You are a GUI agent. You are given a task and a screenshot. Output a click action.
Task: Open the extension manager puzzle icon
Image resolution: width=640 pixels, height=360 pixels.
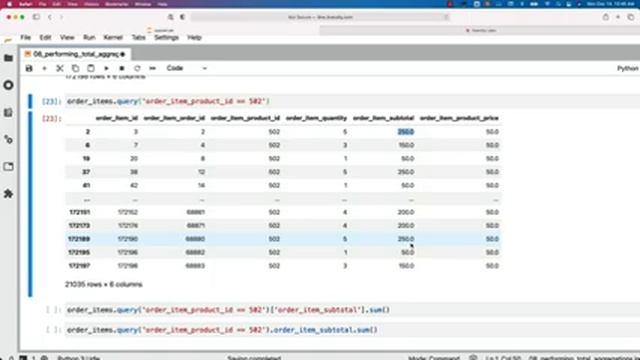tap(9, 193)
